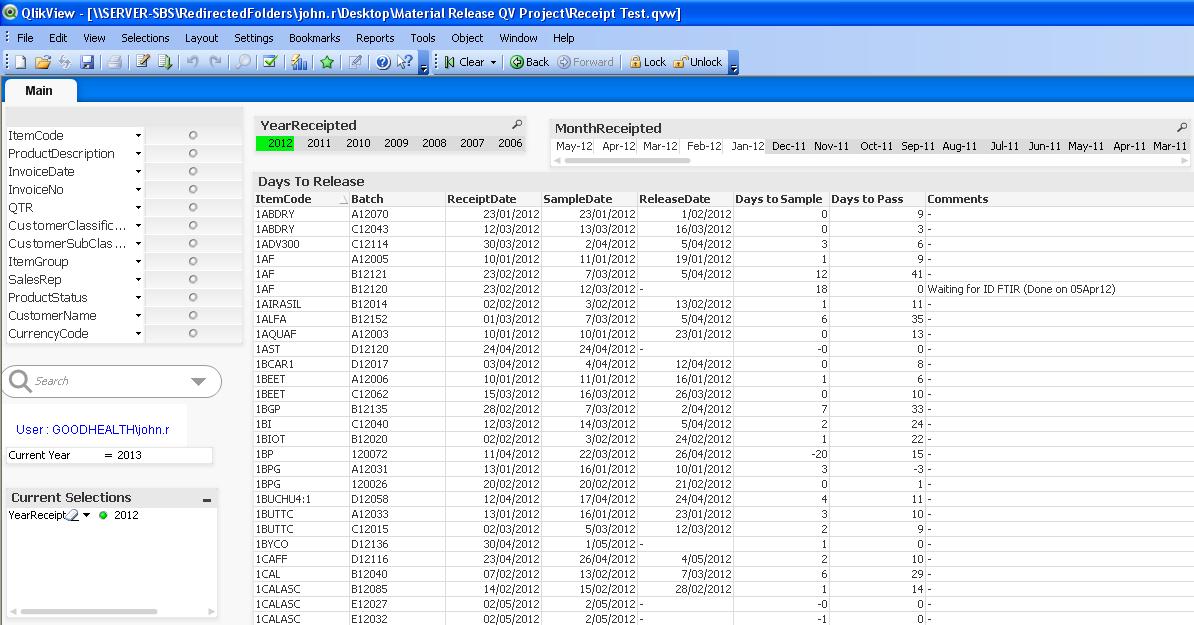Open Quick Chart wizard icon
Screen dimensions: 1194x625
299,62
